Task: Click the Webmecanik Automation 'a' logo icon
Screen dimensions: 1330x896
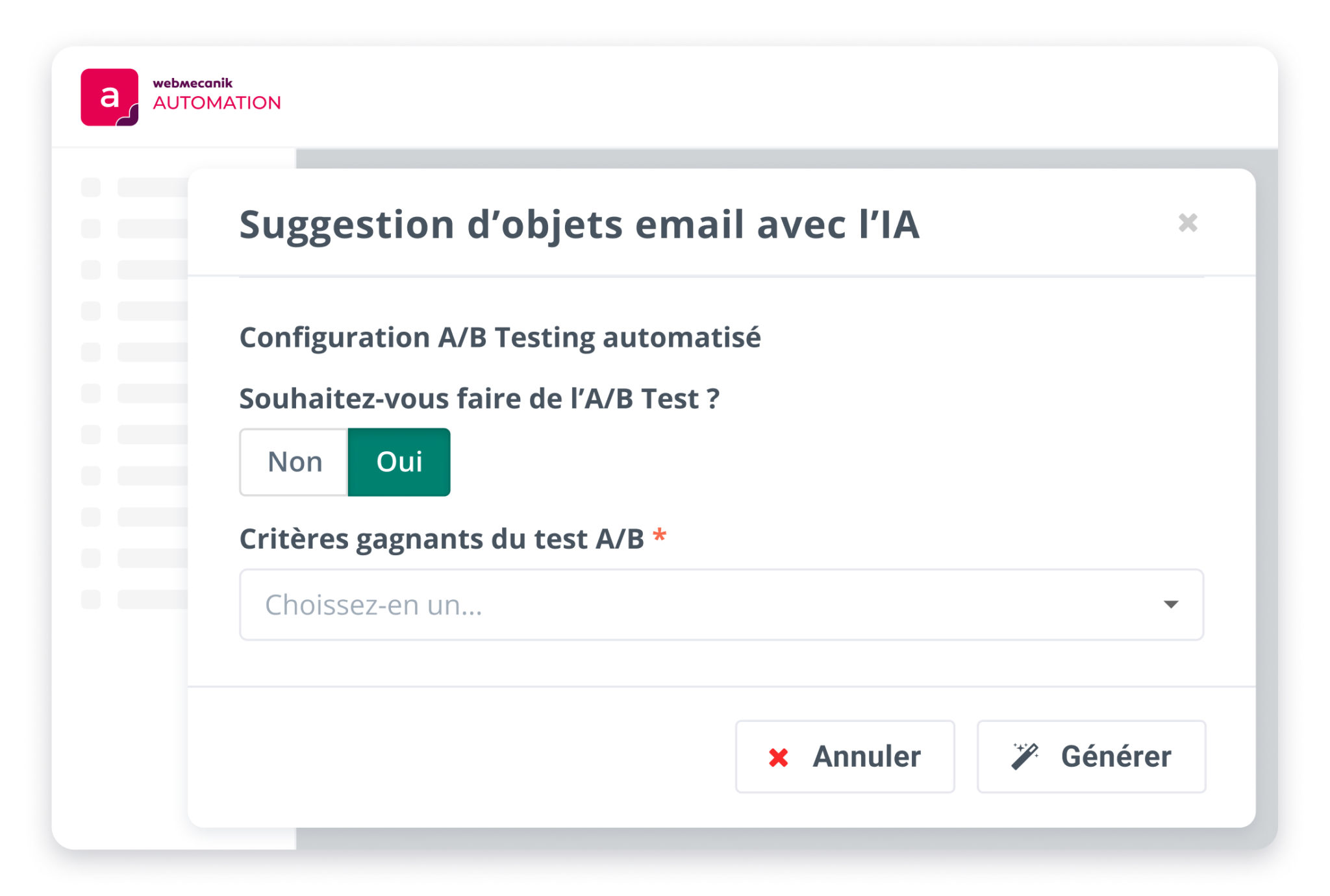Action: pyautogui.click(x=110, y=96)
